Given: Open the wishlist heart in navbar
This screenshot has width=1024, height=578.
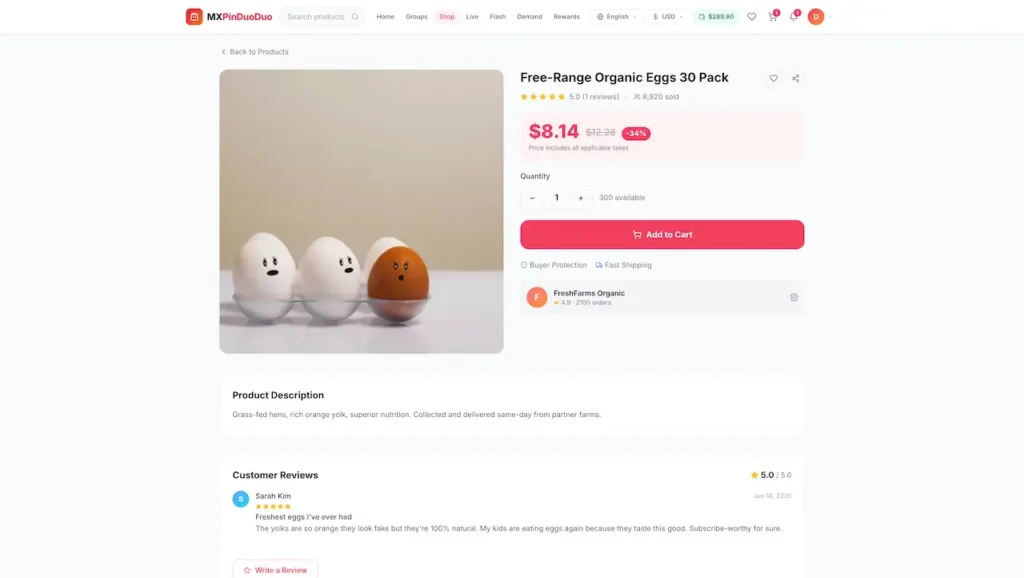Looking at the screenshot, I should tap(752, 17).
